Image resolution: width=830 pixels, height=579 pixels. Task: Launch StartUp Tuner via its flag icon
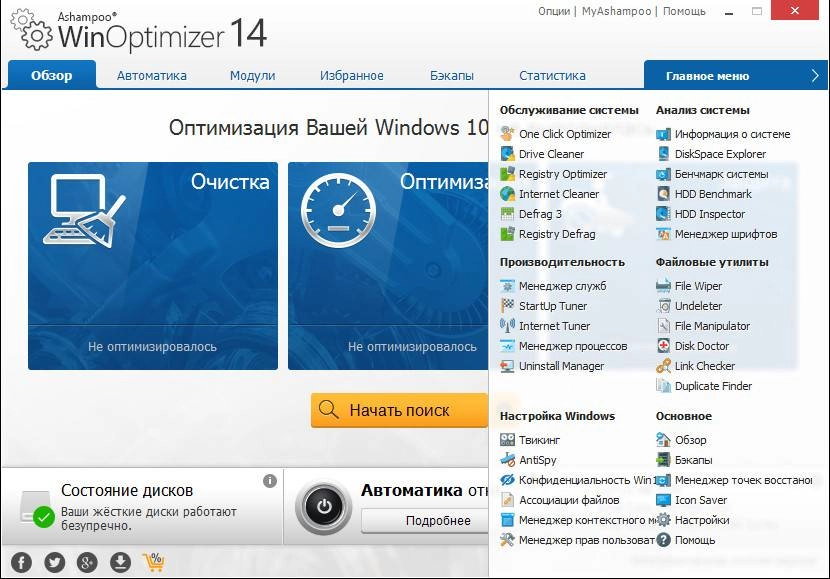(507, 306)
